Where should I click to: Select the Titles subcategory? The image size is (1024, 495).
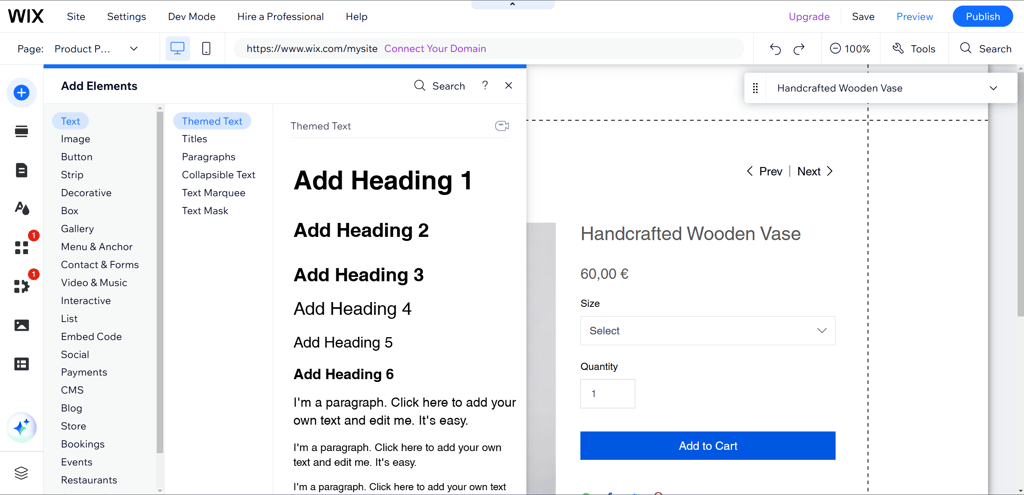click(x=195, y=139)
